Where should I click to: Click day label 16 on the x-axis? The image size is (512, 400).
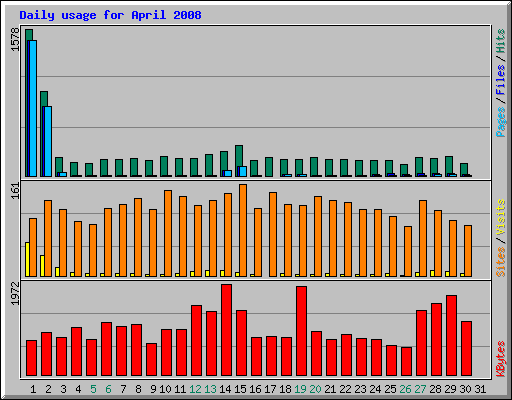255,389
